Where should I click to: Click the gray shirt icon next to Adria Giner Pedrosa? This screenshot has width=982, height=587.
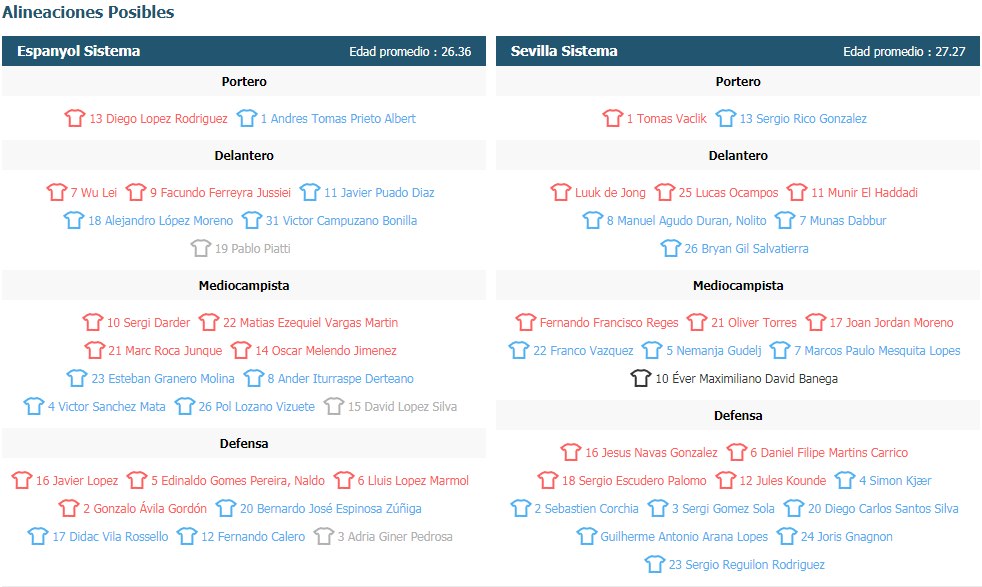coord(323,536)
